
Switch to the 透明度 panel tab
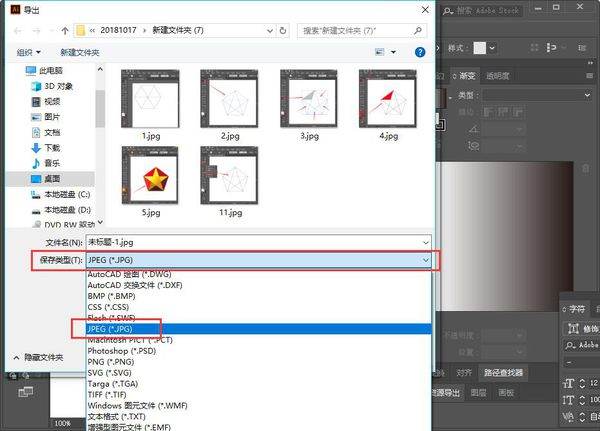(497, 76)
